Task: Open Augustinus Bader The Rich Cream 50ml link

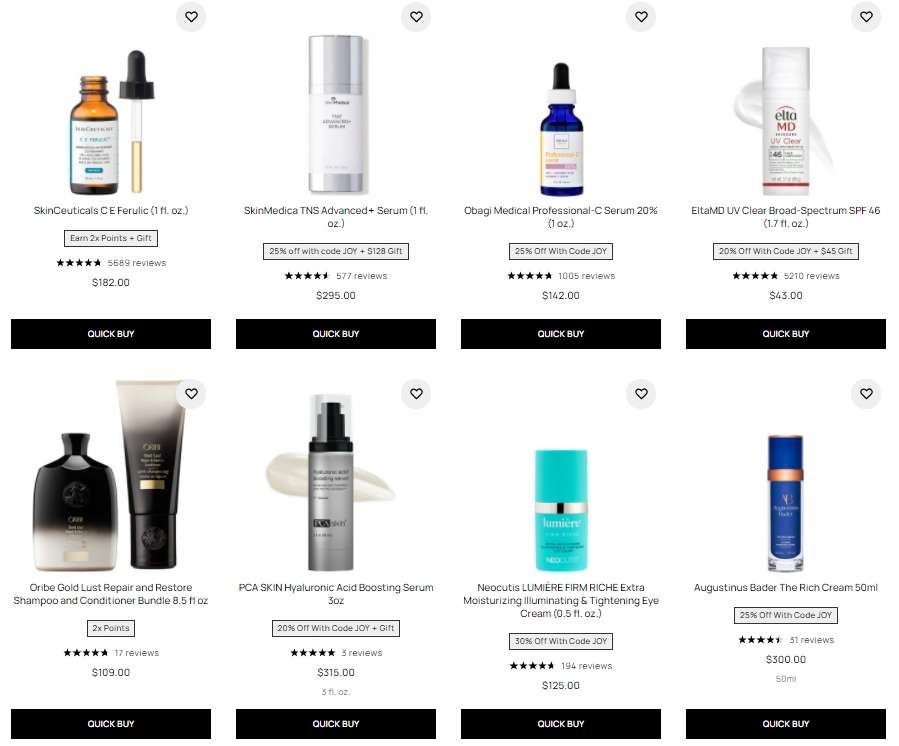Action: click(x=785, y=588)
